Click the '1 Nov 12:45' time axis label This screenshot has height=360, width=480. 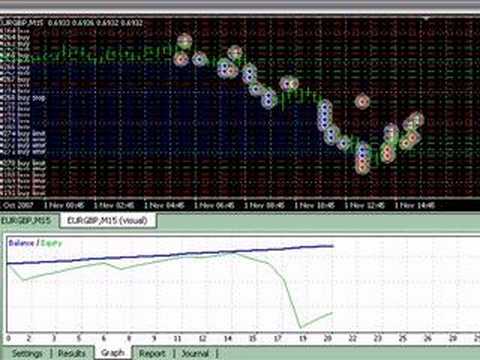coord(365,205)
